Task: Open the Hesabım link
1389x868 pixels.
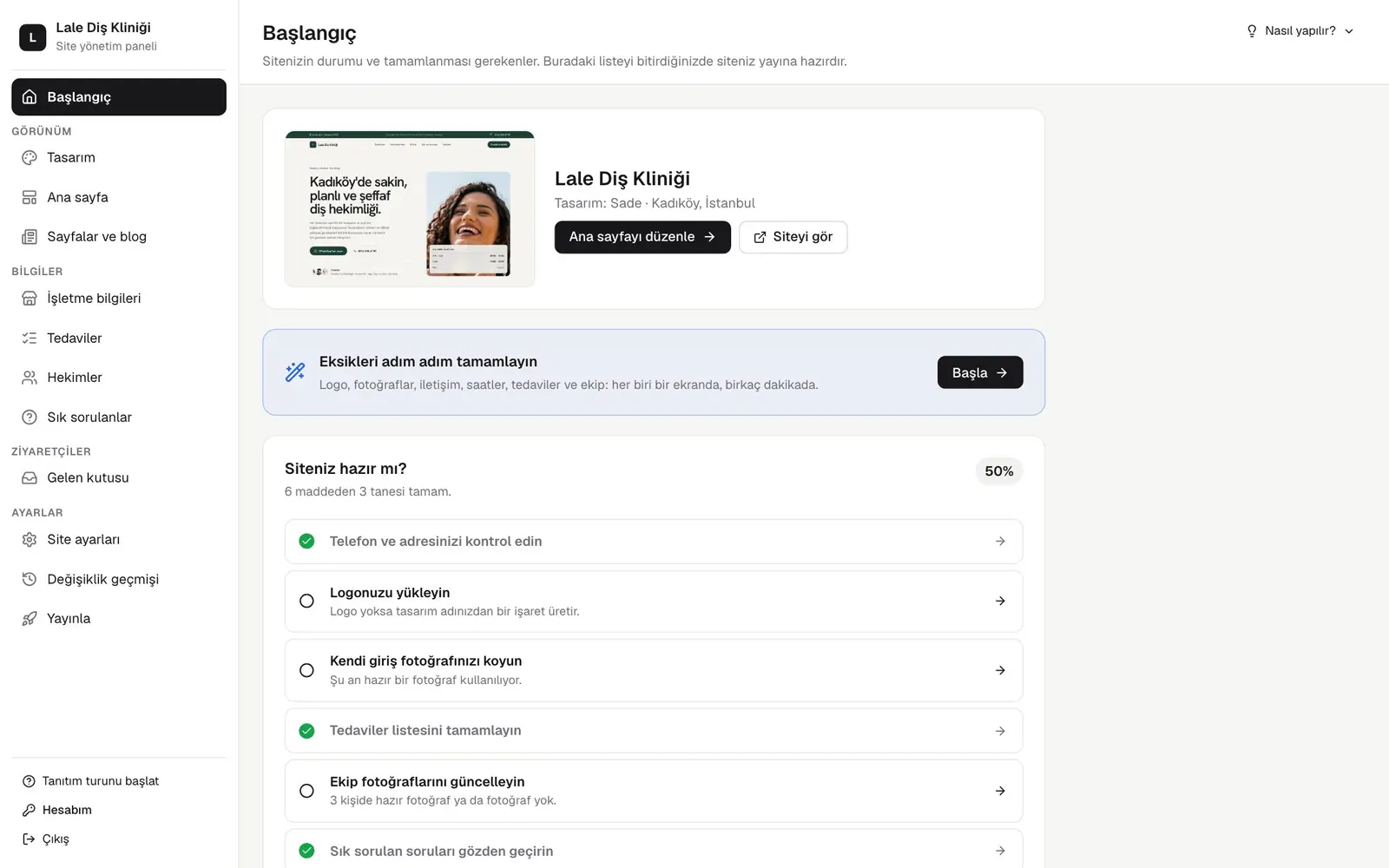Action: (57, 810)
